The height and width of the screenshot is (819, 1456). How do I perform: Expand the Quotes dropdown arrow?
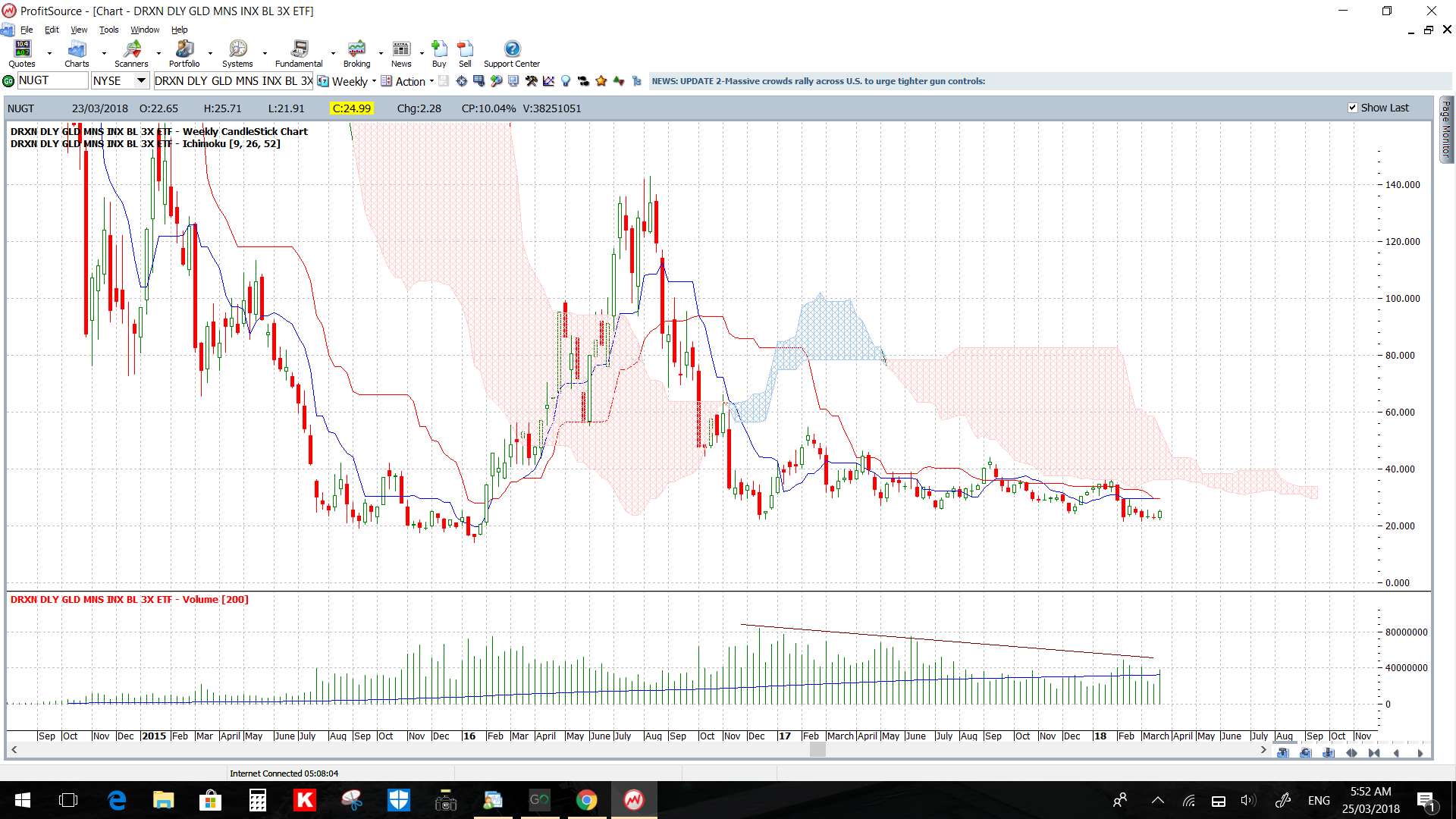coord(49,54)
